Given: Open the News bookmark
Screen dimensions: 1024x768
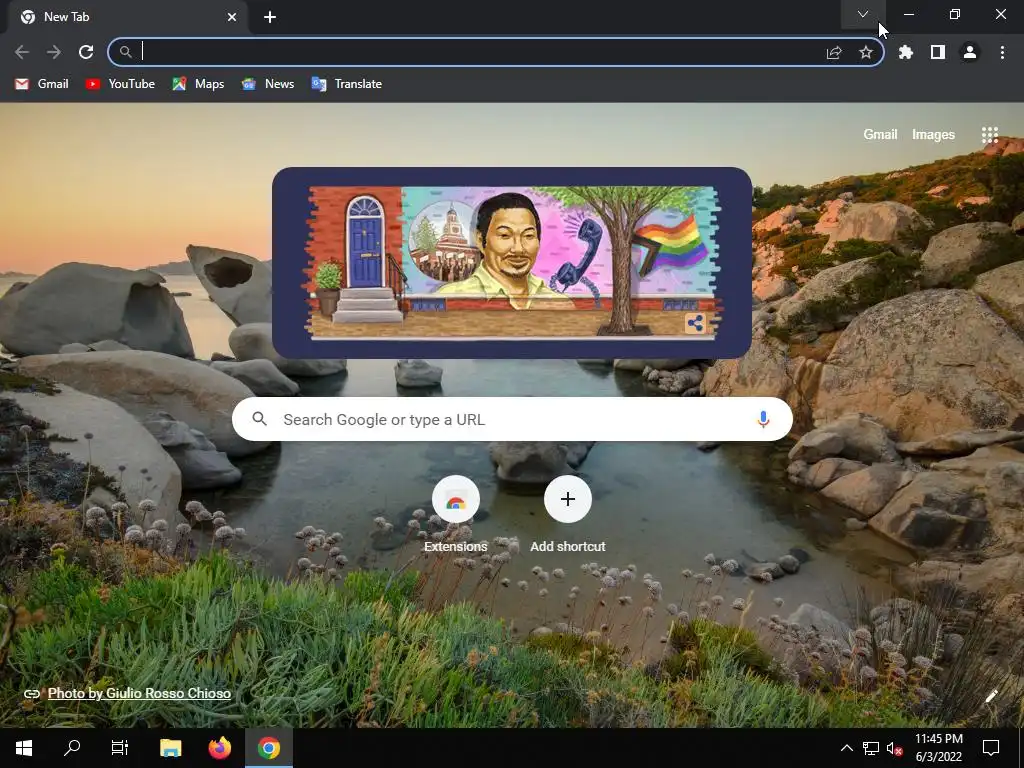Looking at the screenshot, I should (268, 84).
